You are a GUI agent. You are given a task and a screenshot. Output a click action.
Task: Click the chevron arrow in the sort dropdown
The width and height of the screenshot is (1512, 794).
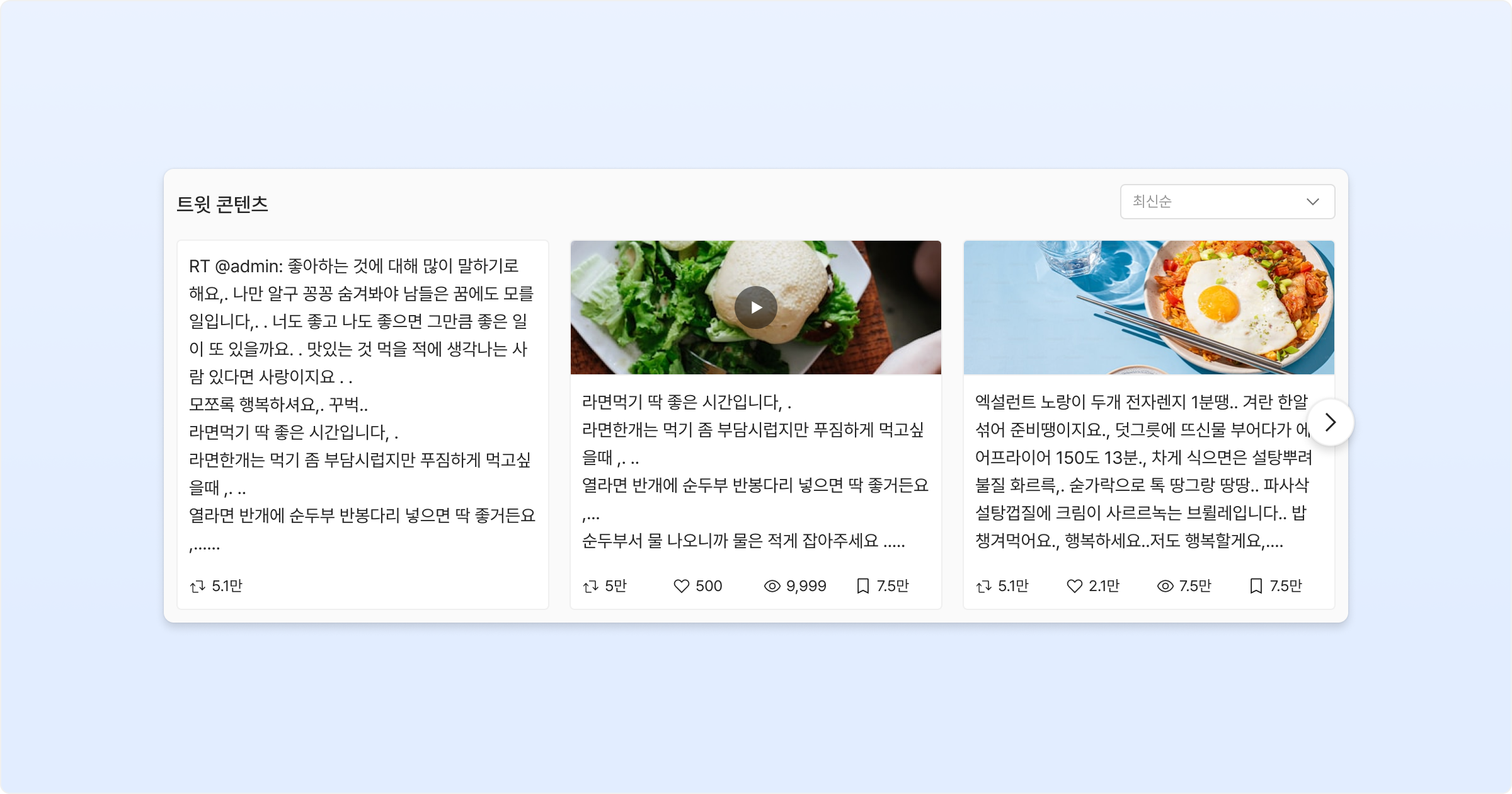[x=1313, y=202]
